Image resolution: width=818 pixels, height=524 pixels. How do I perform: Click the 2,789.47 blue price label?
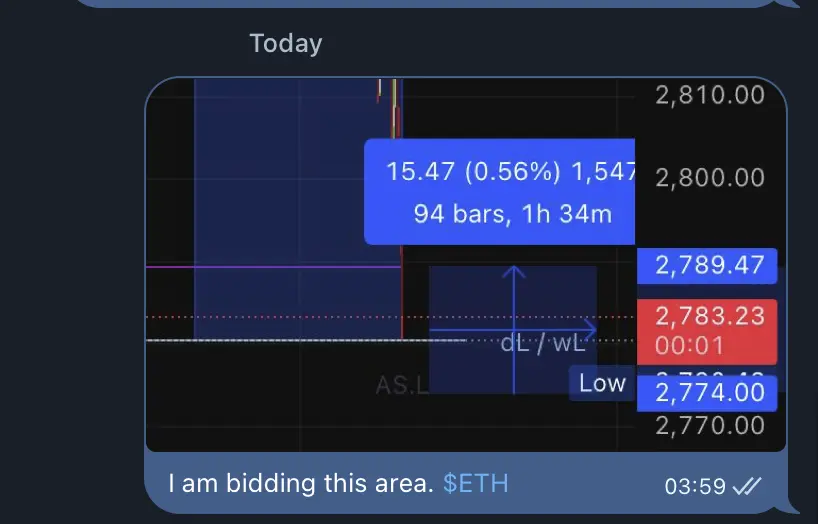[707, 266]
